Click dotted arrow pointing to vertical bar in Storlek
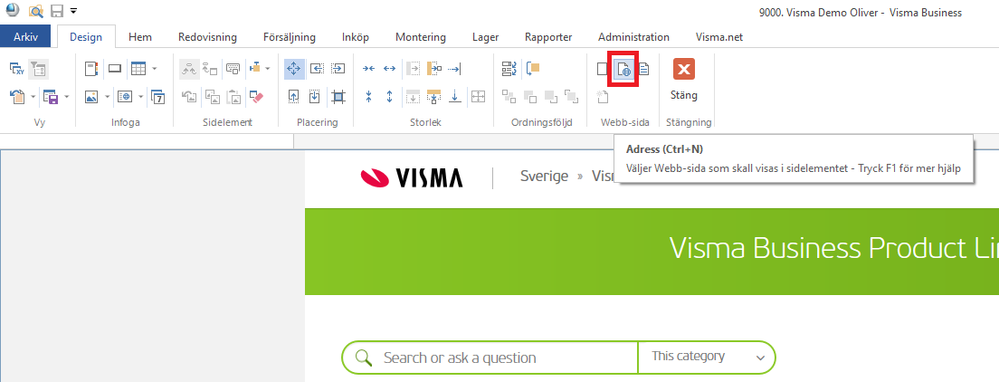 [455, 68]
